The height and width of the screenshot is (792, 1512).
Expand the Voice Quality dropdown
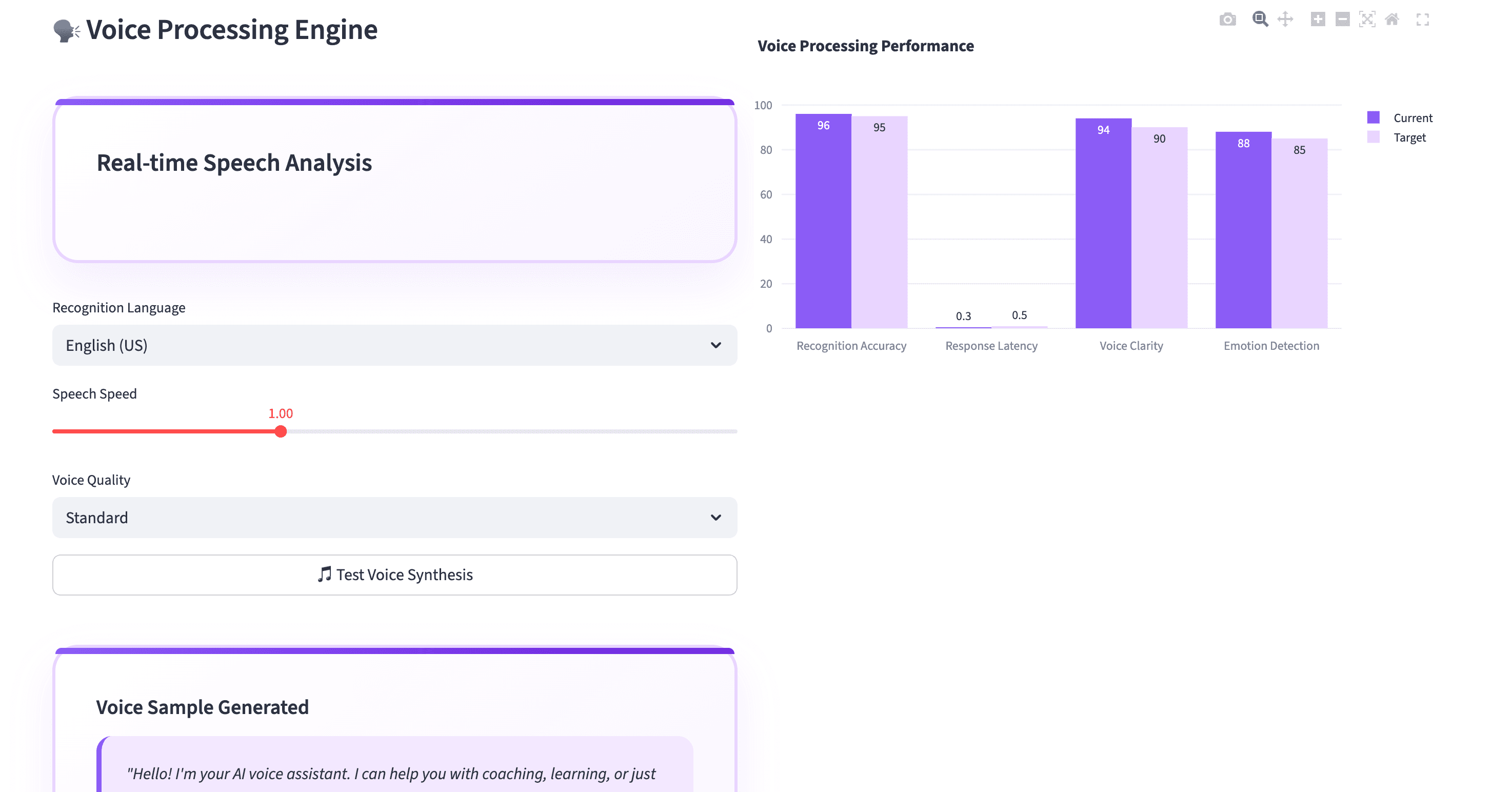click(394, 517)
